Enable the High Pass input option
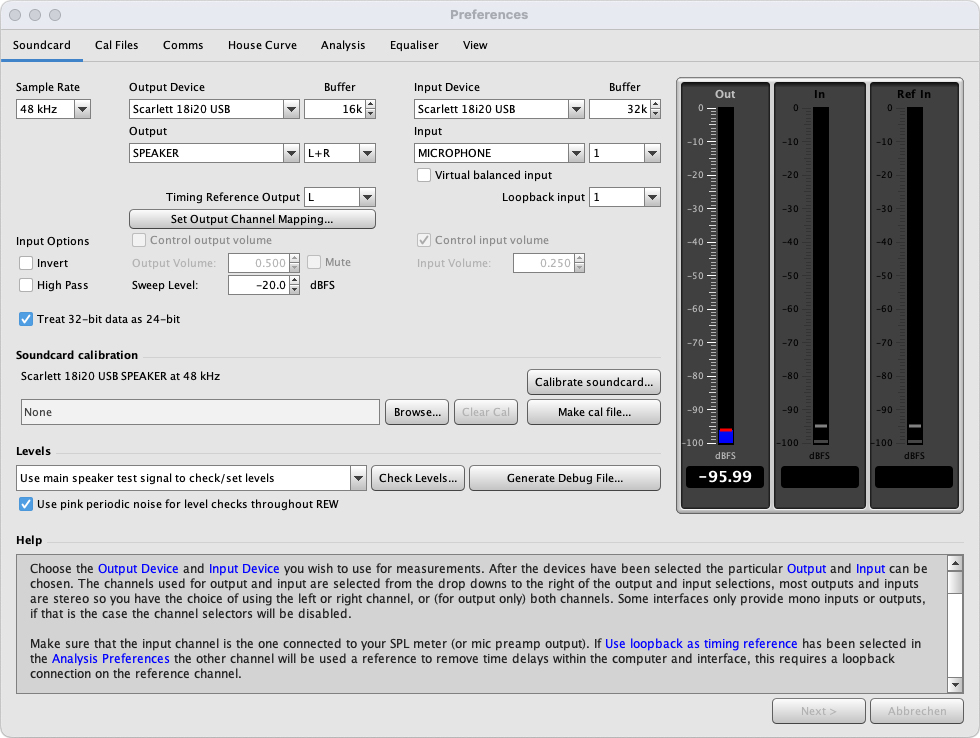The height and width of the screenshot is (738, 980). tap(25, 285)
